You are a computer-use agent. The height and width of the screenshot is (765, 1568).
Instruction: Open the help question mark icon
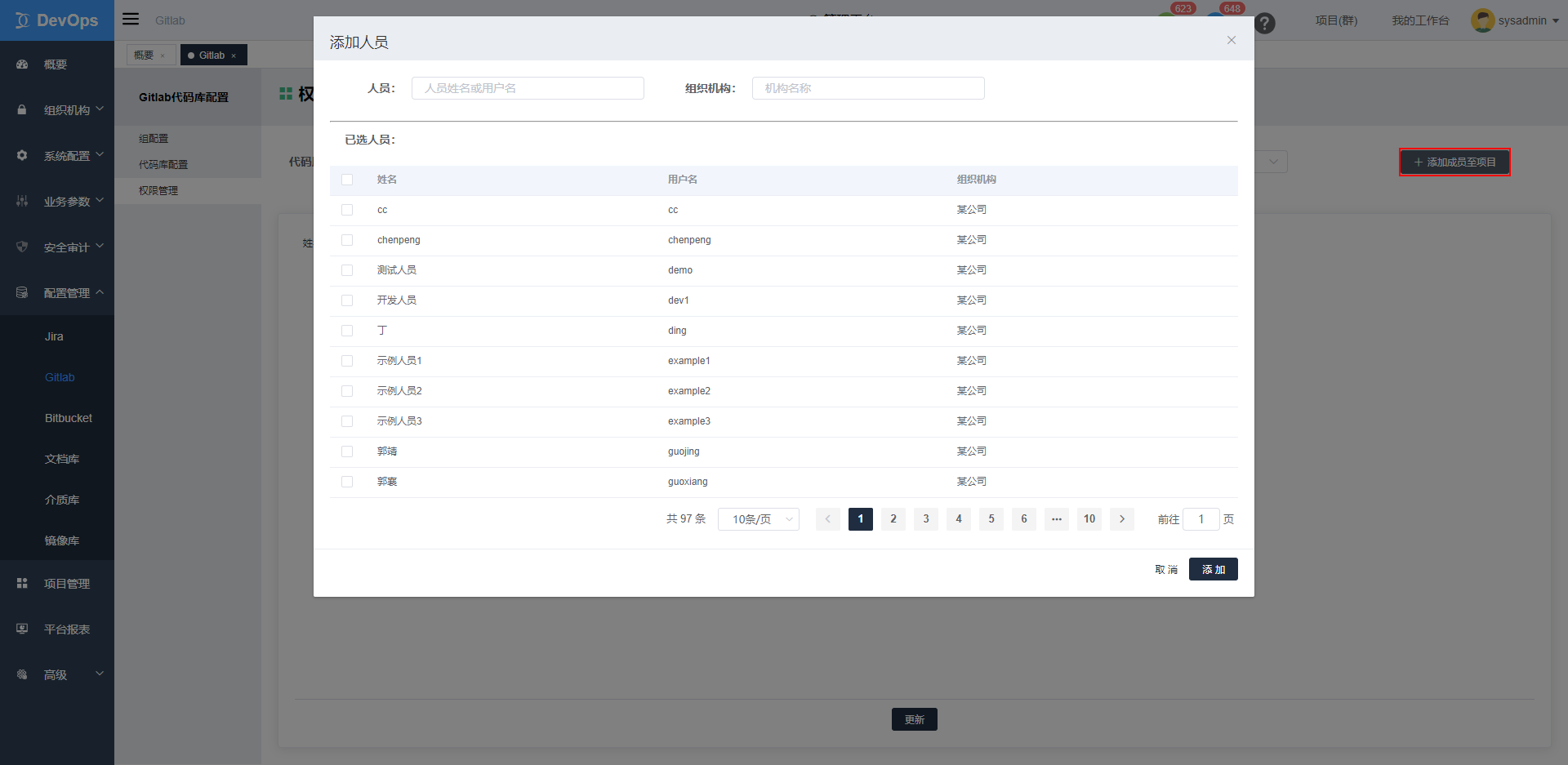(x=1265, y=24)
